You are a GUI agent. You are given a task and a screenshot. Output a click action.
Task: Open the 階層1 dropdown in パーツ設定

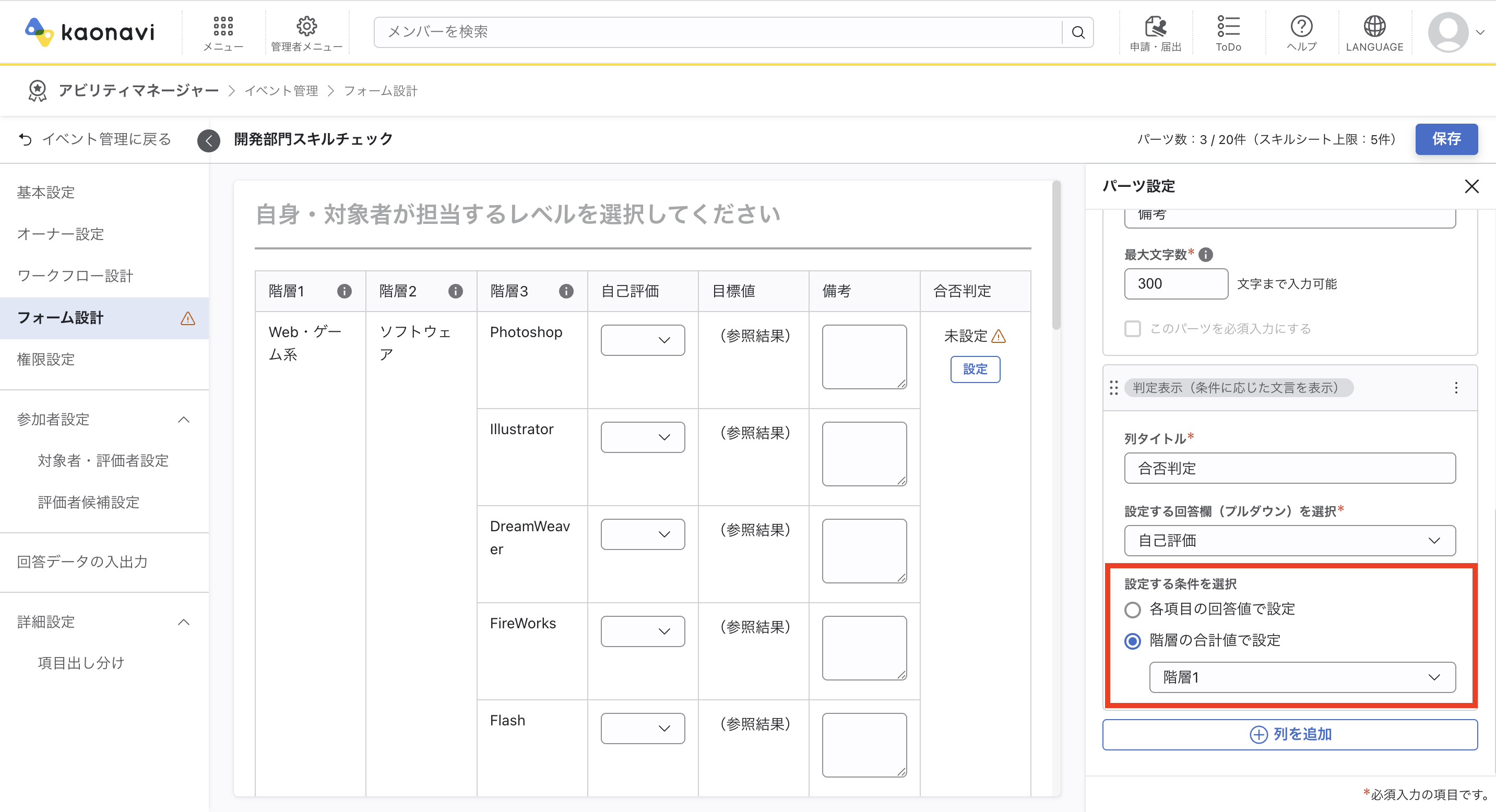(1303, 677)
